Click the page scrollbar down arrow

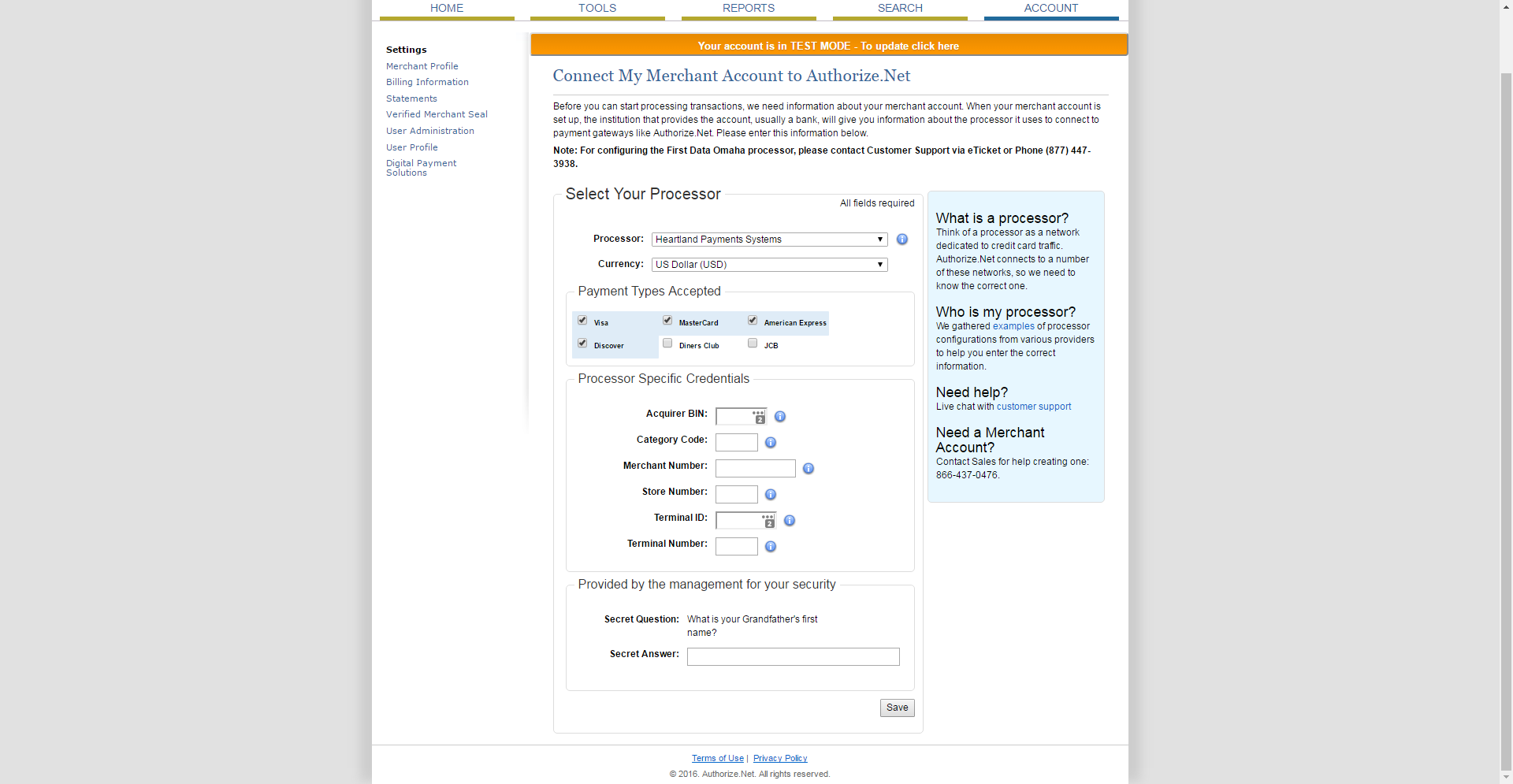pos(1506,777)
